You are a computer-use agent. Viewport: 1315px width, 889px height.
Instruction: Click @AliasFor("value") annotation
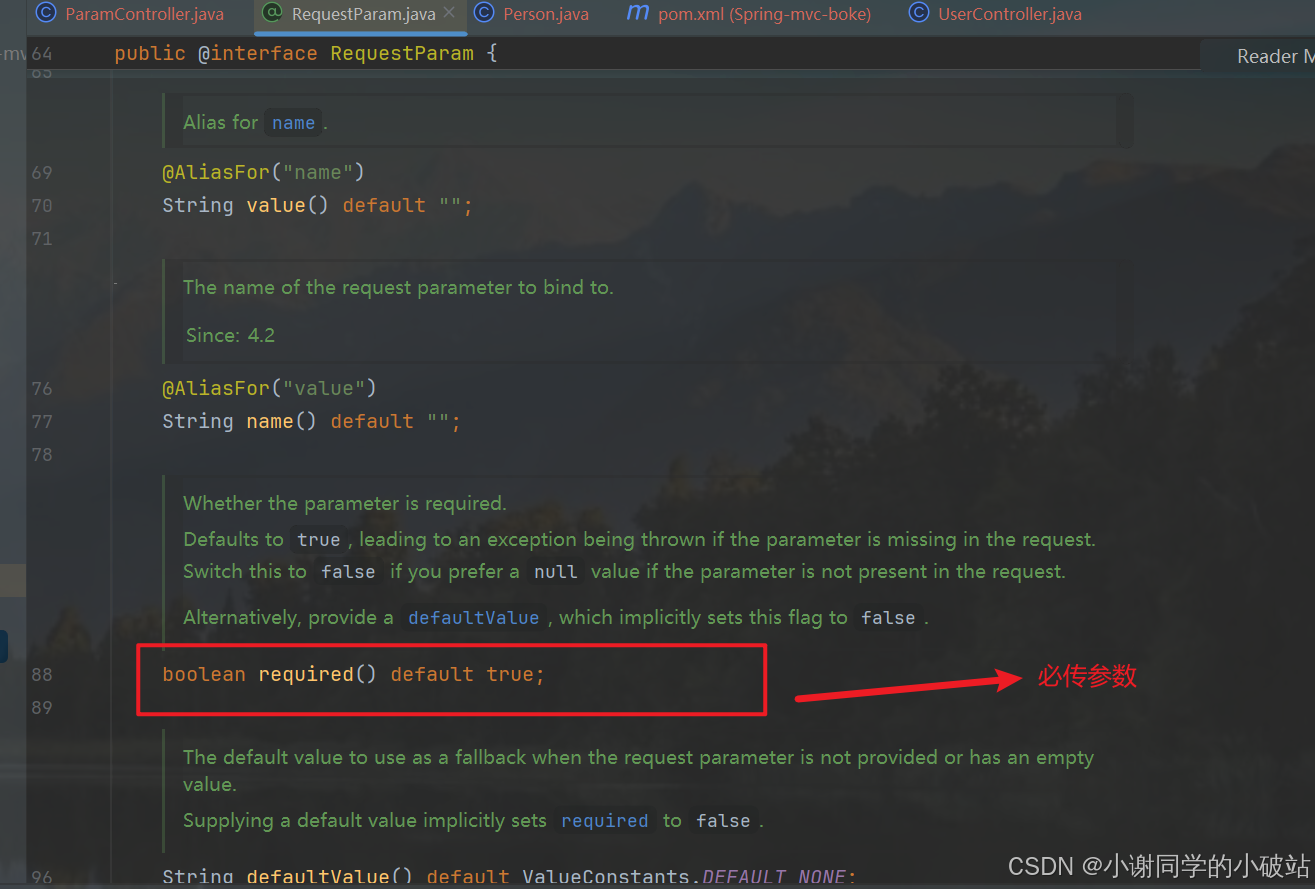point(269,388)
